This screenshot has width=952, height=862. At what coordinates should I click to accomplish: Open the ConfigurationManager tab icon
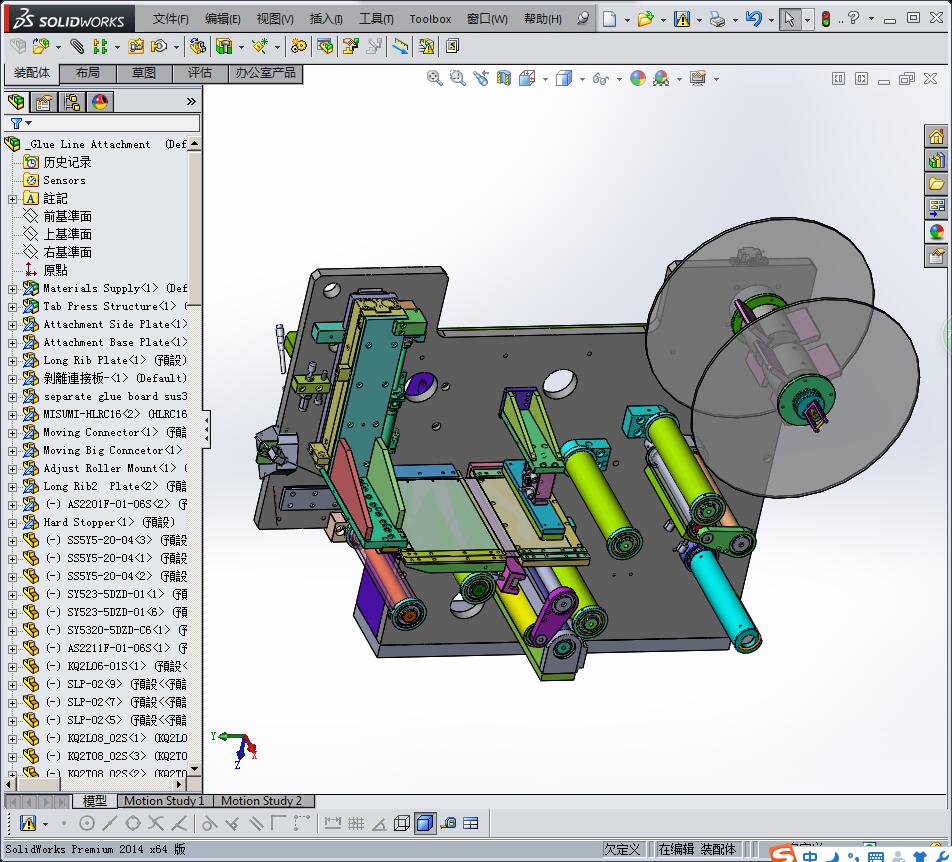click(72, 101)
